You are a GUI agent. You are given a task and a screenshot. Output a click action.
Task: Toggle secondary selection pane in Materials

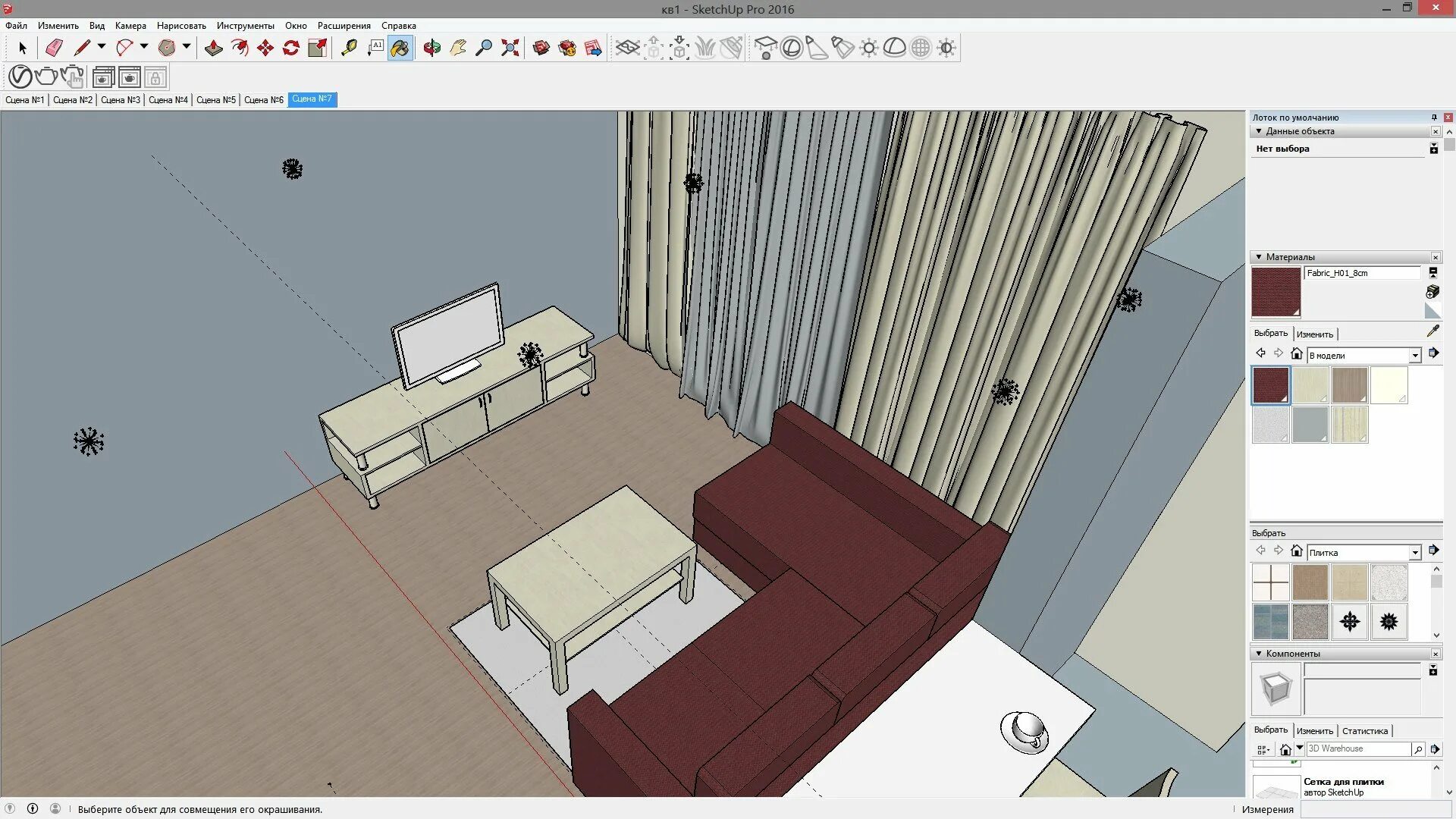[x=1433, y=272]
